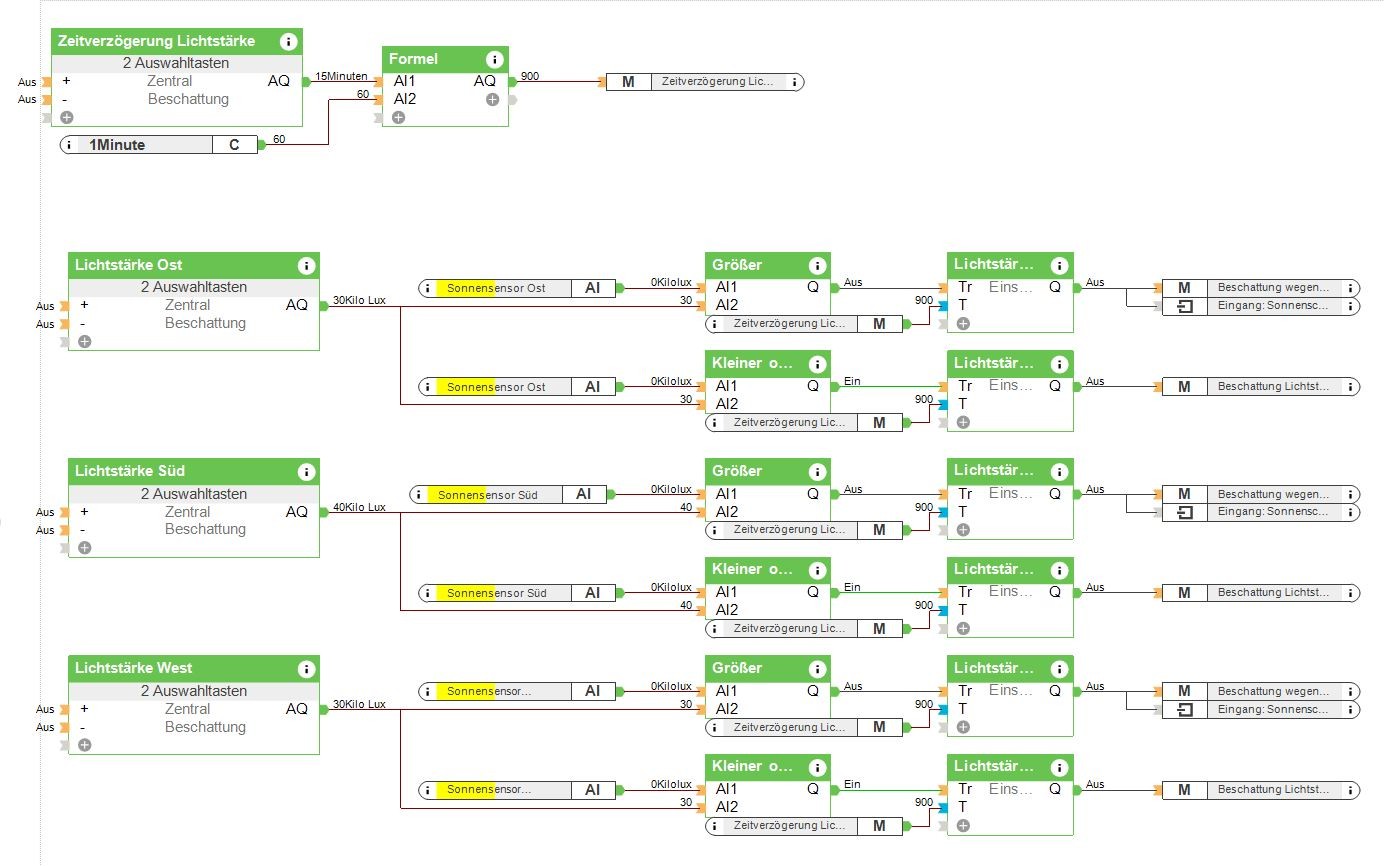Click the C cell of the 1Minute constant
Viewport: 1384px width, 866px height.
235,145
